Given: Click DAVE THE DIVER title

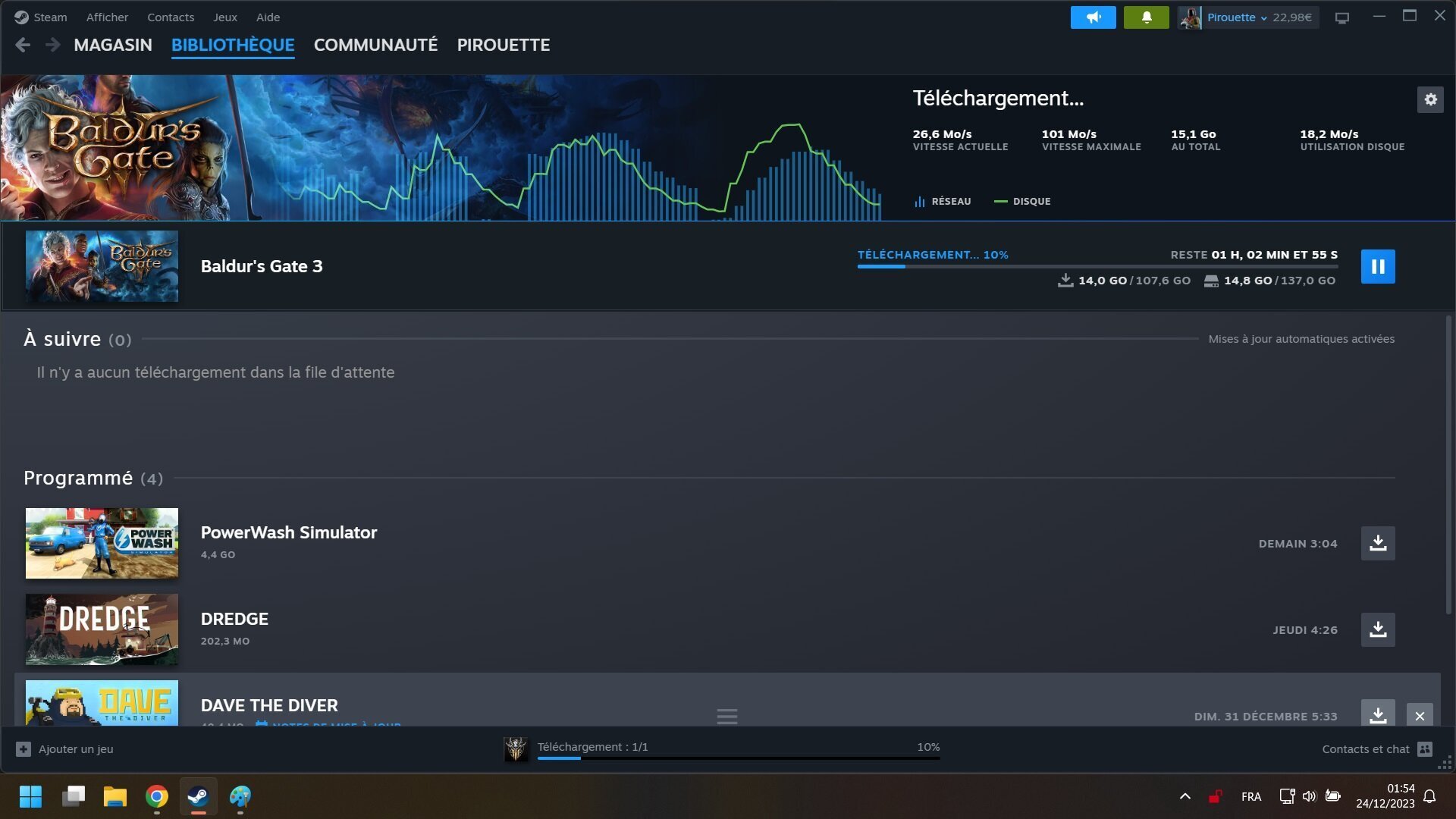Looking at the screenshot, I should tap(269, 705).
